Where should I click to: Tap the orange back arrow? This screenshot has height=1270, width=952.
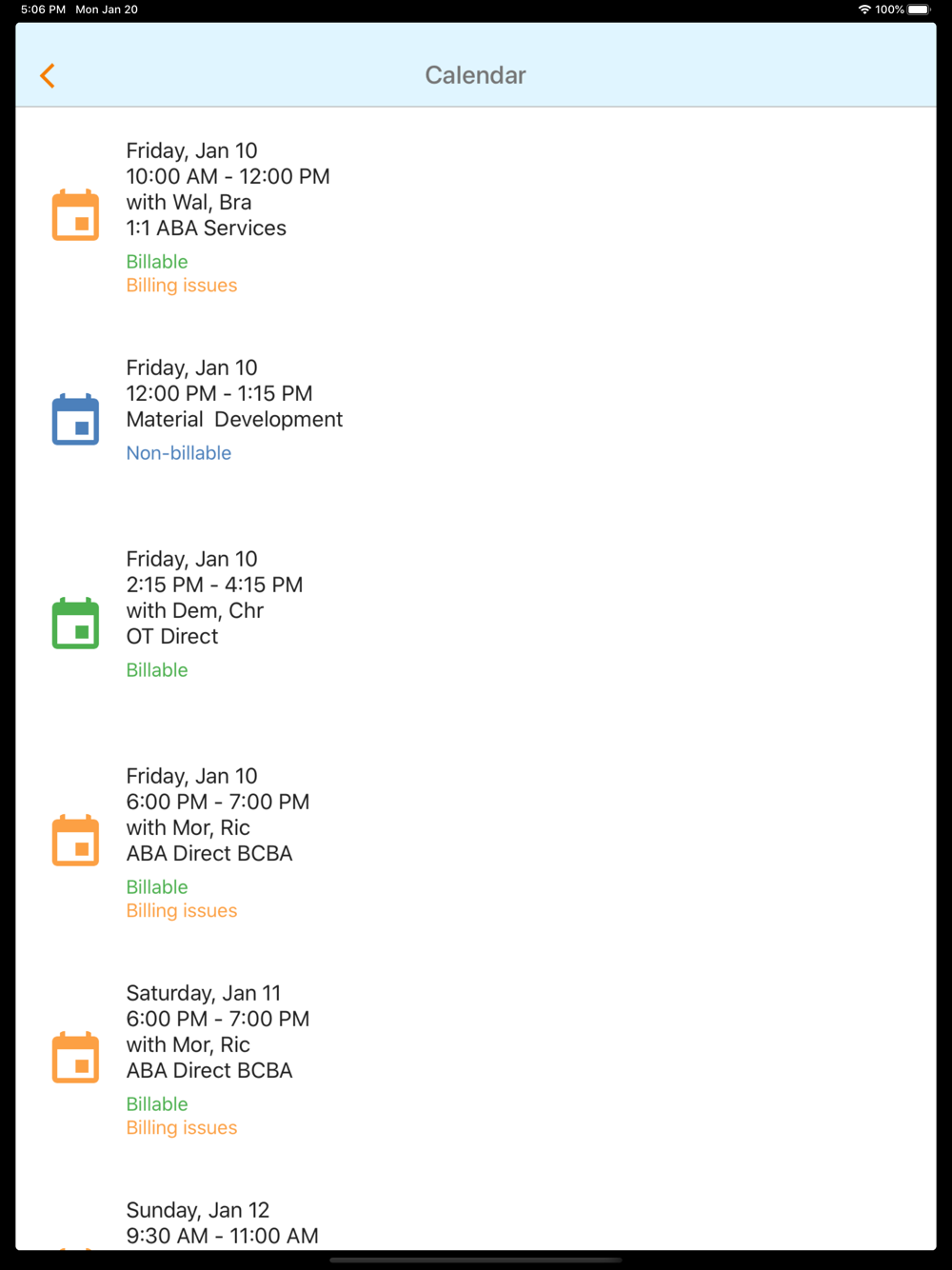coord(48,75)
